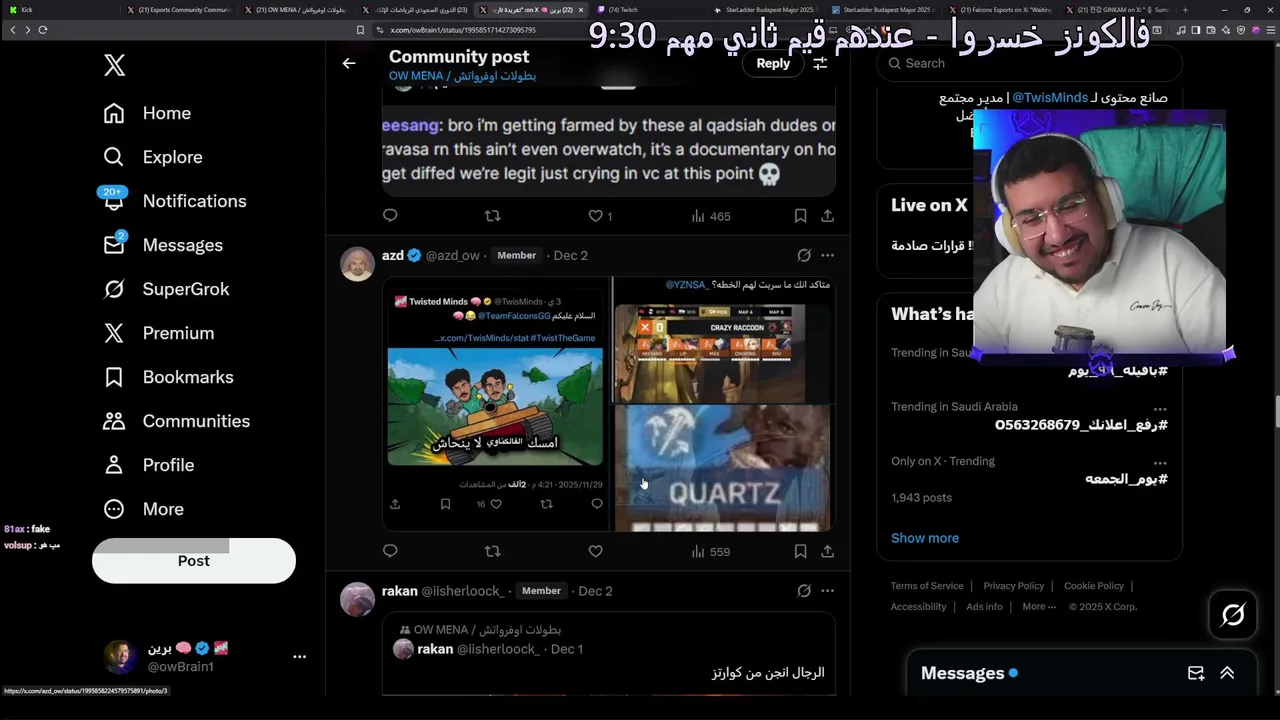Screen dimensions: 1280x720
Task: Expand the Messages drawer with double chevron
Action: [x=1227, y=673]
